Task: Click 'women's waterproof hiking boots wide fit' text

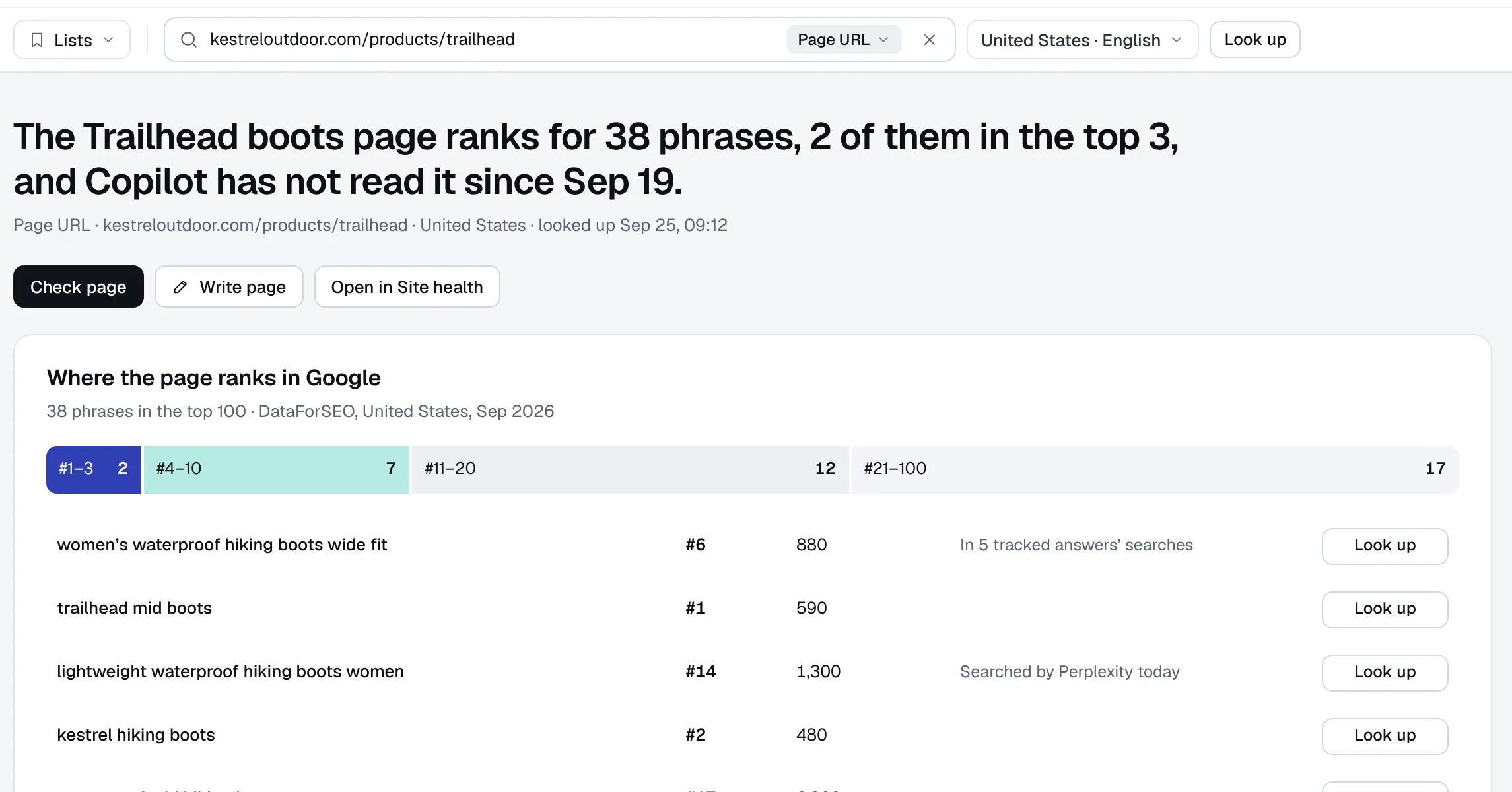Action: [222, 545]
